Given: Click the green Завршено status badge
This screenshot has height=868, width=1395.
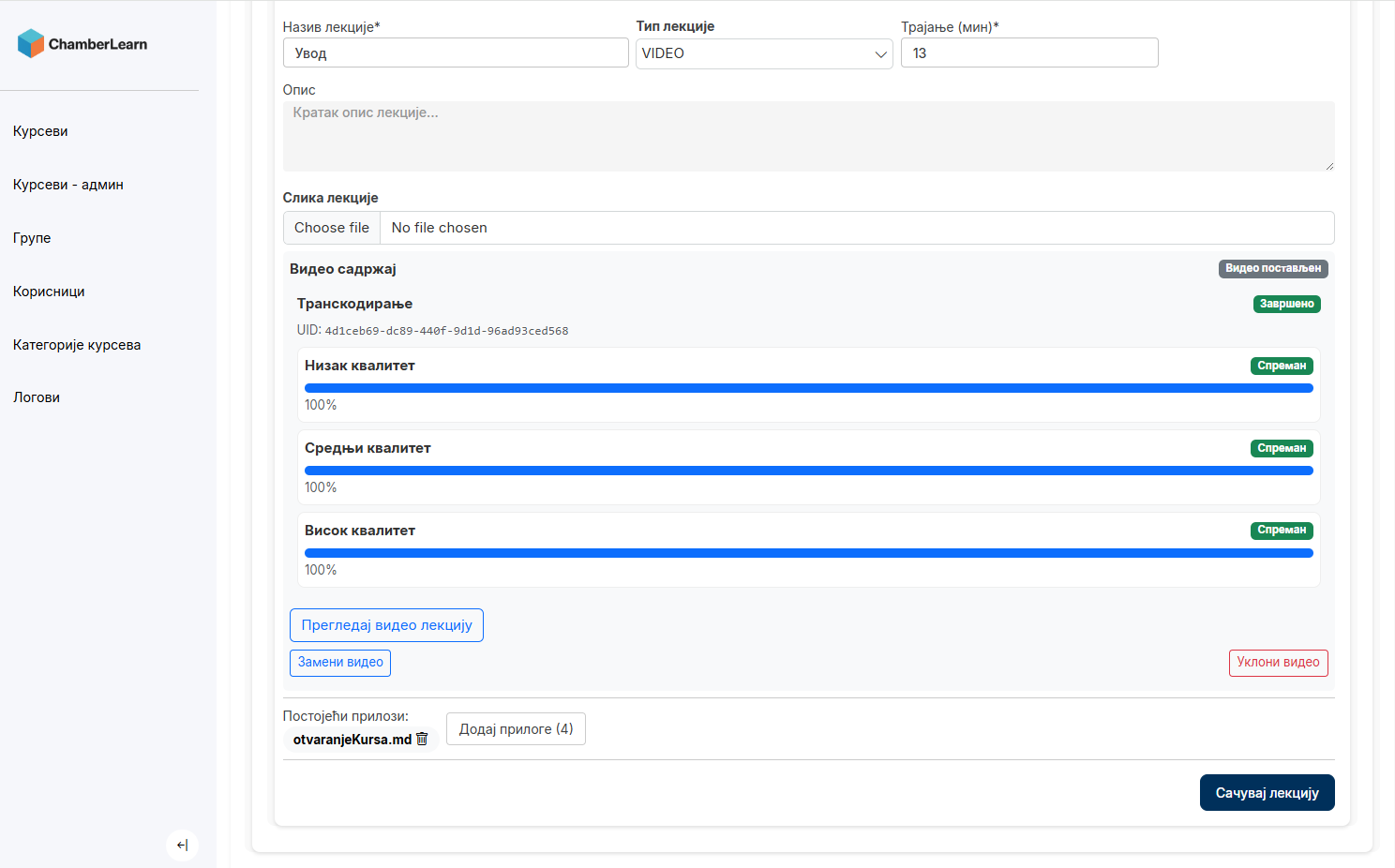Looking at the screenshot, I should click(1286, 304).
